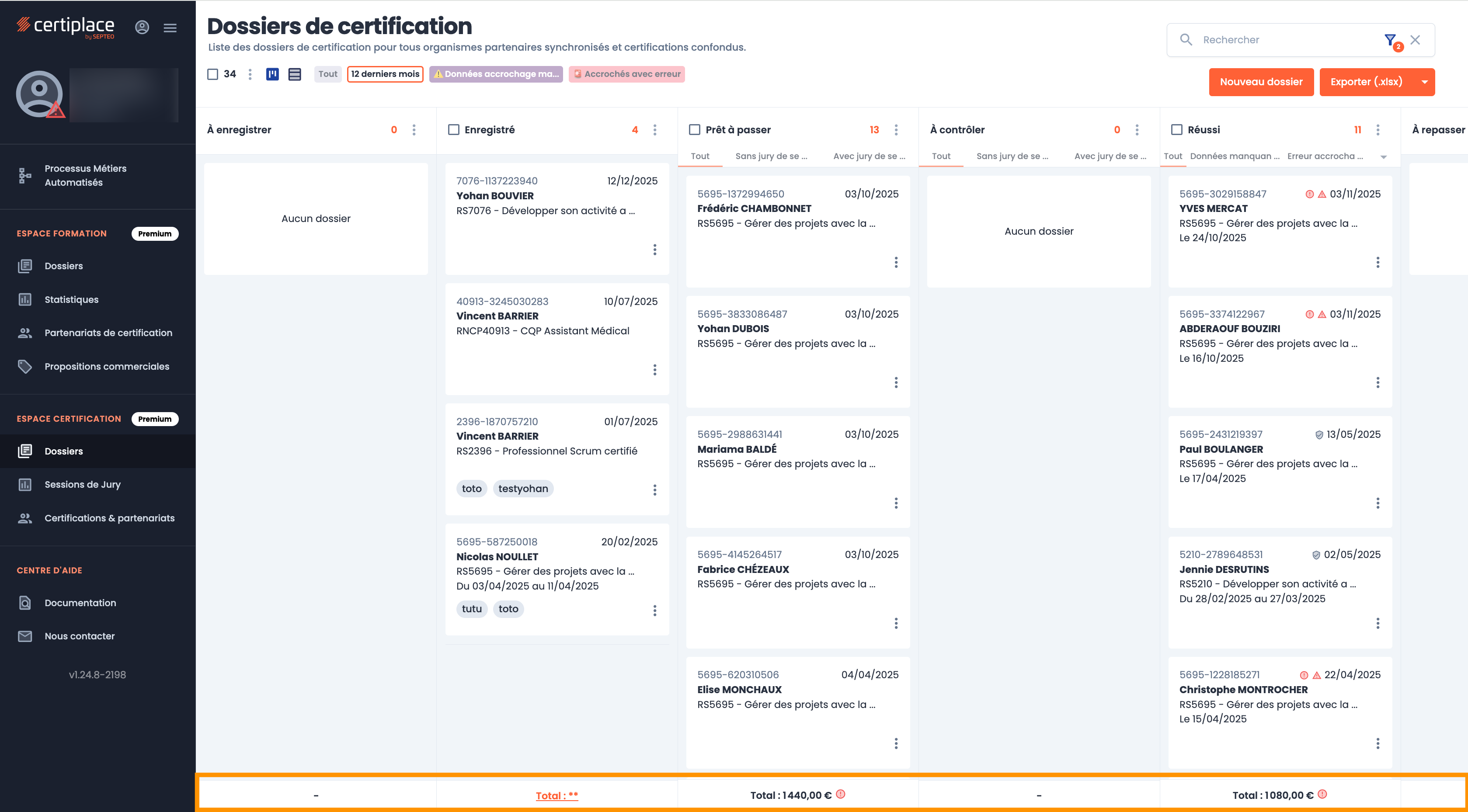Image resolution: width=1468 pixels, height=812 pixels.
Task: Open user account icon next to logo
Action: [x=142, y=28]
